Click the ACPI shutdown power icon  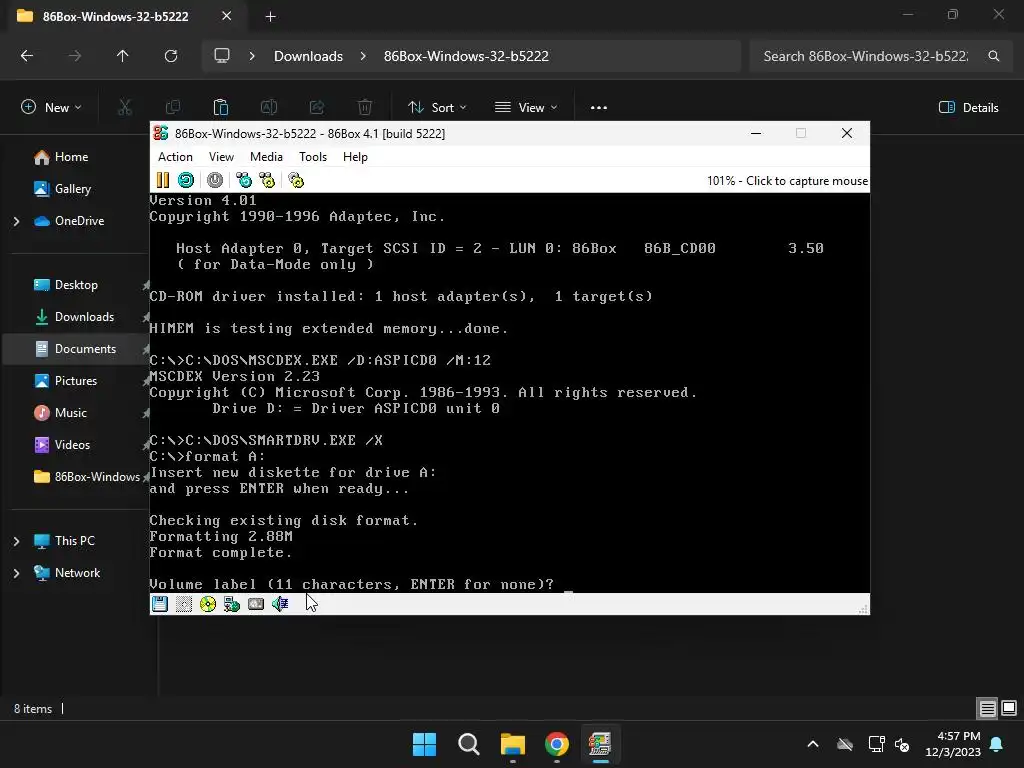click(215, 180)
